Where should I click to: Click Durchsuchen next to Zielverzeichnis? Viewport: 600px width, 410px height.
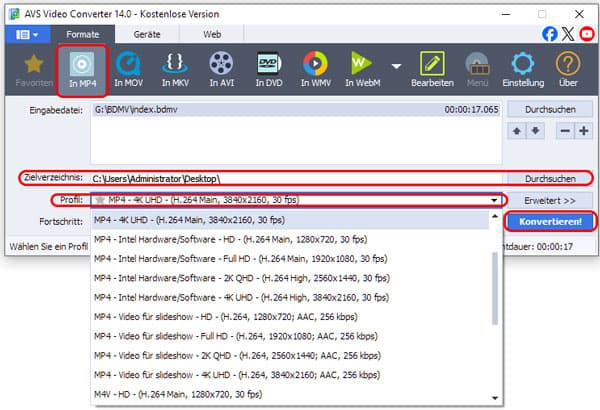pos(550,178)
